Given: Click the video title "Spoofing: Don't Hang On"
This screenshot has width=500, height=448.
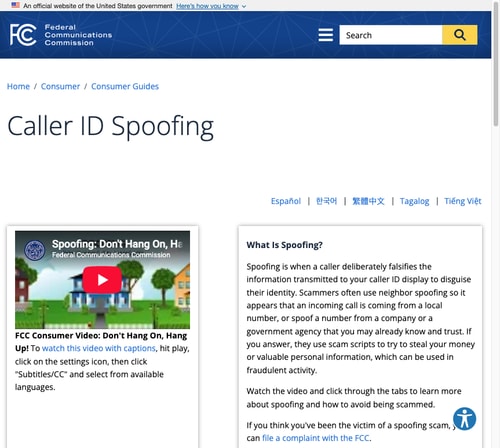Looking at the screenshot, I should point(117,244).
